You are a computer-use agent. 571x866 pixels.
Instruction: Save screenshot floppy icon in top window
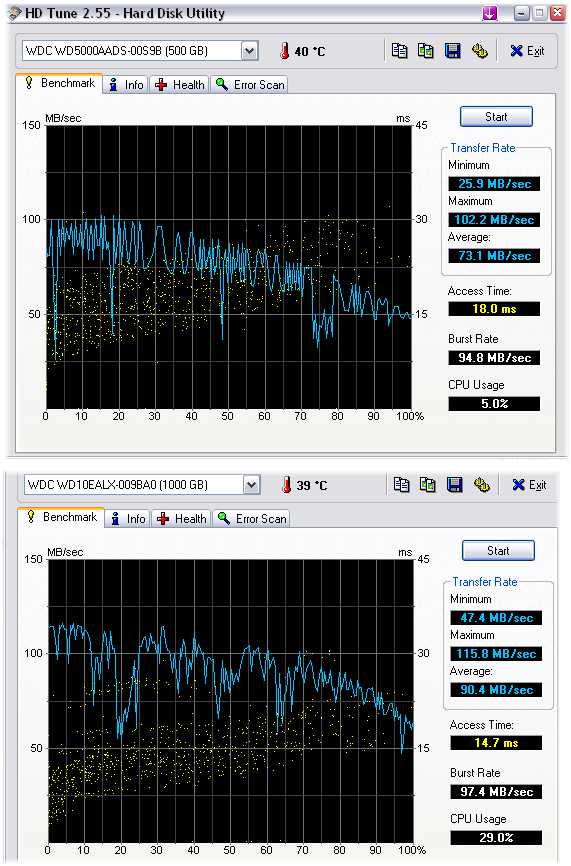click(x=453, y=51)
